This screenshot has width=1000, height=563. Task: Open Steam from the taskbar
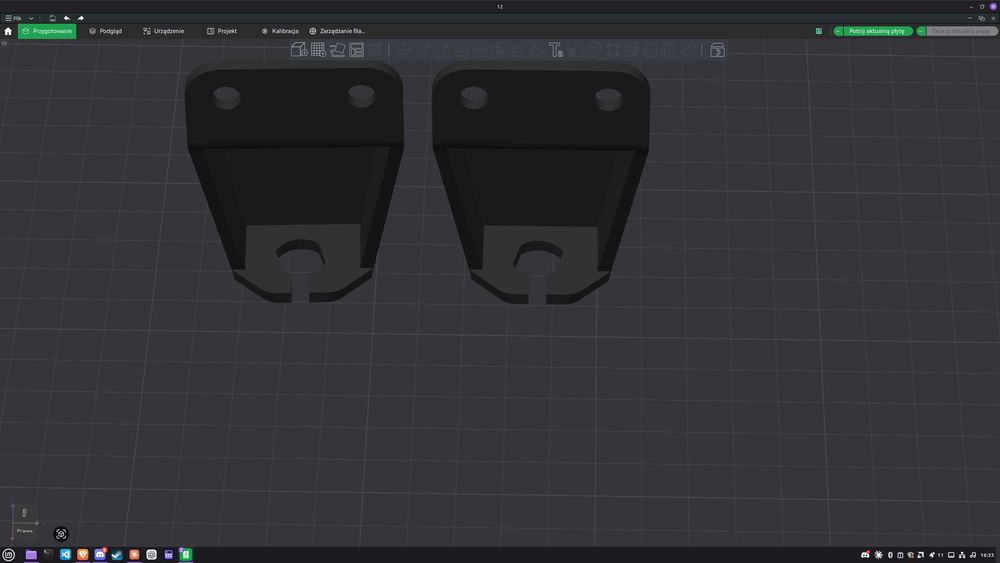(117, 555)
